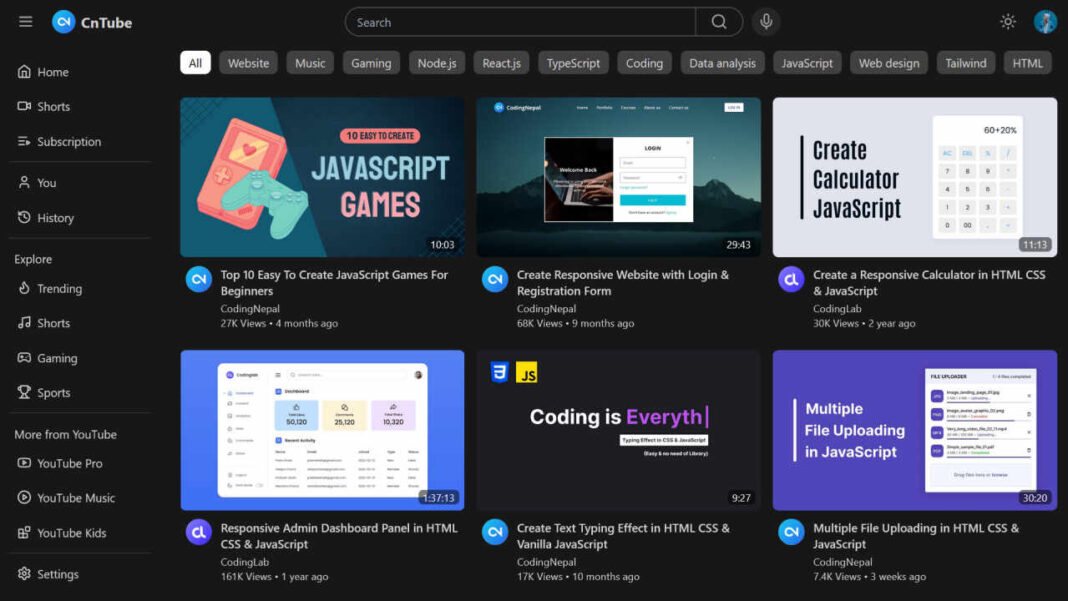Select the All category chip
The image size is (1068, 601).
(x=195, y=63)
